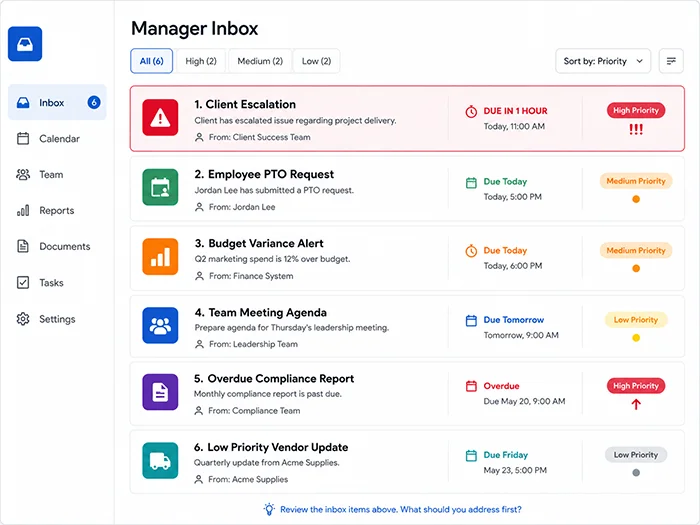Click From: Compliance Team sender text

(254, 411)
